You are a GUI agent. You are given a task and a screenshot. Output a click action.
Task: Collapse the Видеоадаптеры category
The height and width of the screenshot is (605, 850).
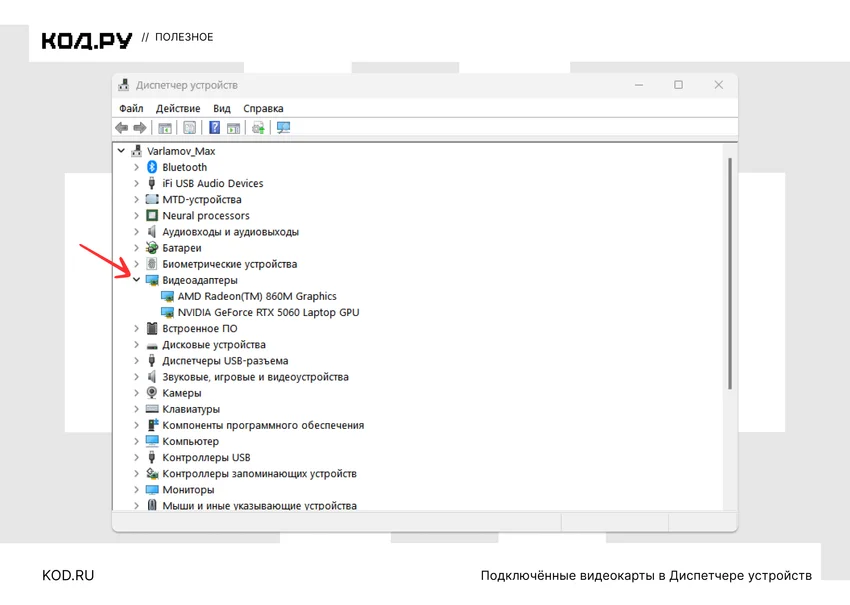137,280
